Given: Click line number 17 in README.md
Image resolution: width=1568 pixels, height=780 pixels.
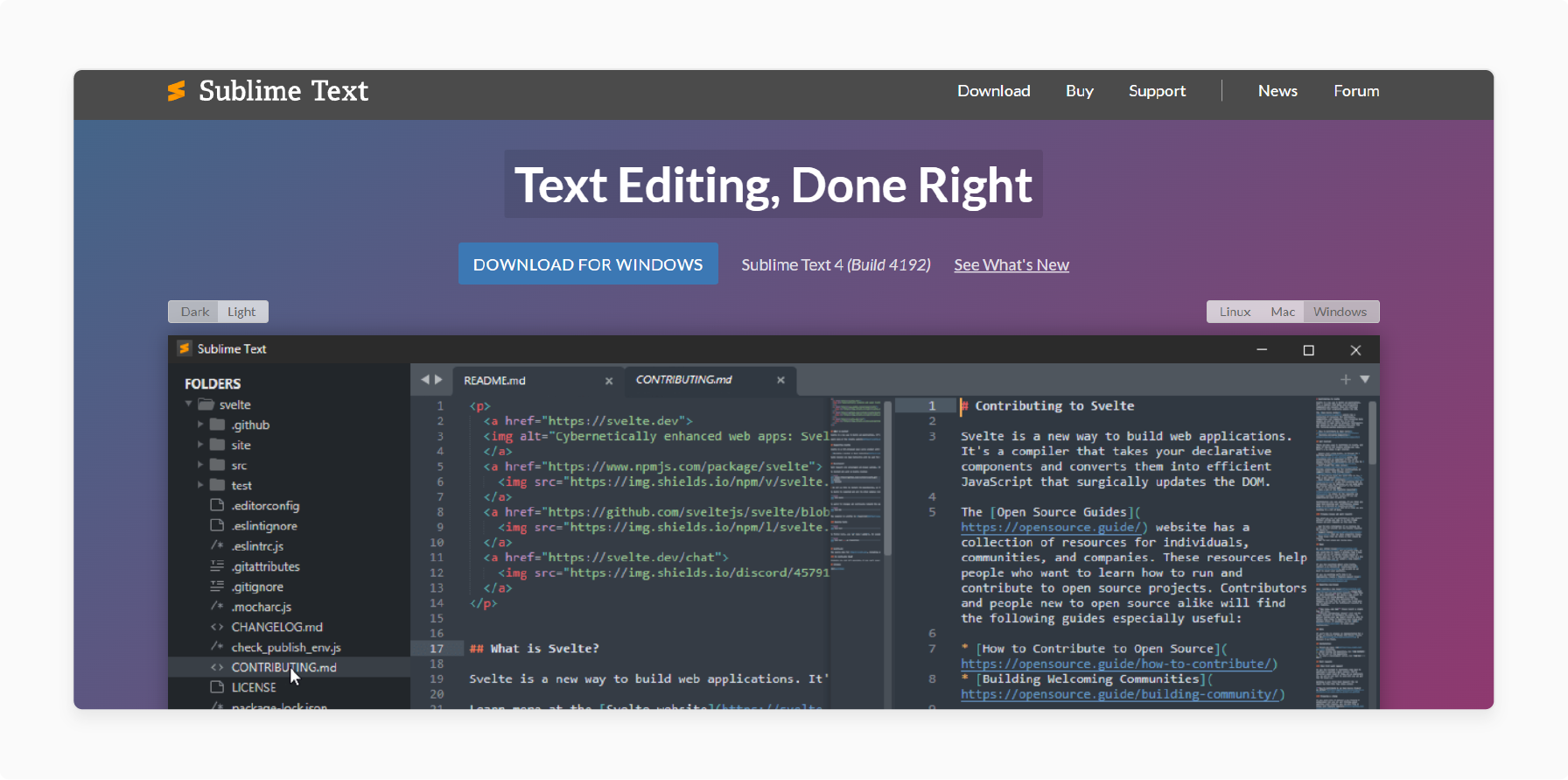Looking at the screenshot, I should click(437, 649).
